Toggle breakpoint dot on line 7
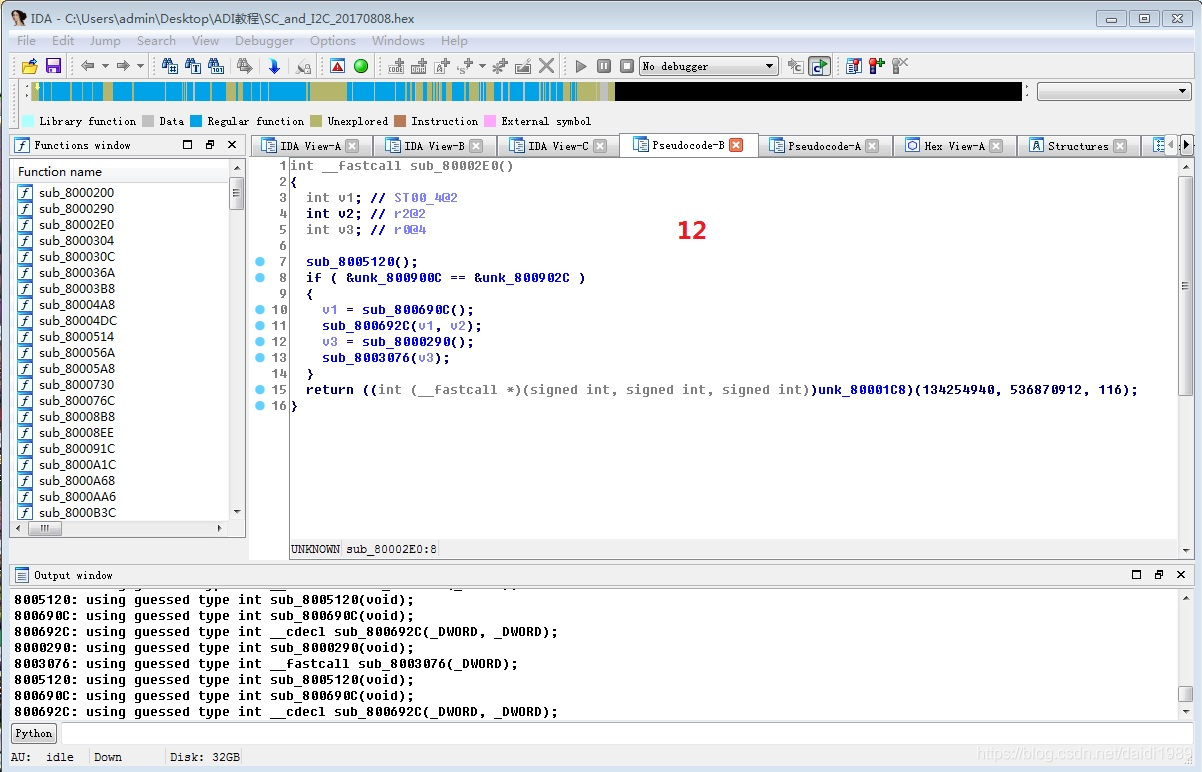1202x772 pixels. (x=260, y=262)
